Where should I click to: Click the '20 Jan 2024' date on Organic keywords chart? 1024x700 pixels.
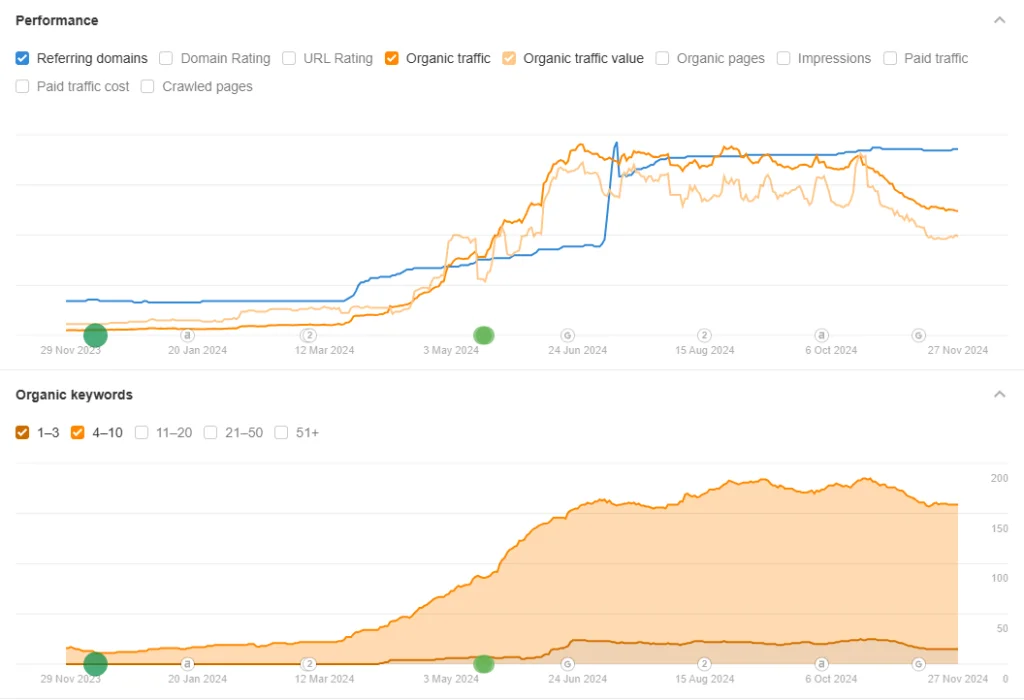(x=197, y=679)
